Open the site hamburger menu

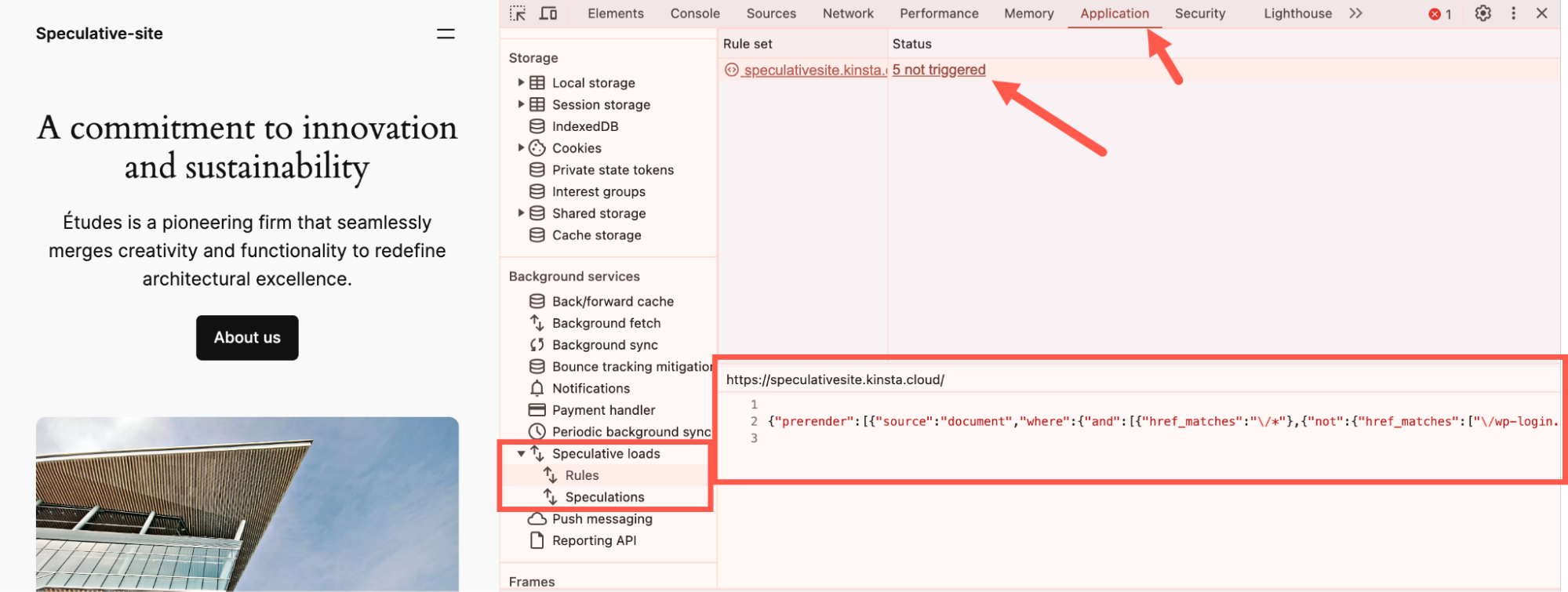446,34
